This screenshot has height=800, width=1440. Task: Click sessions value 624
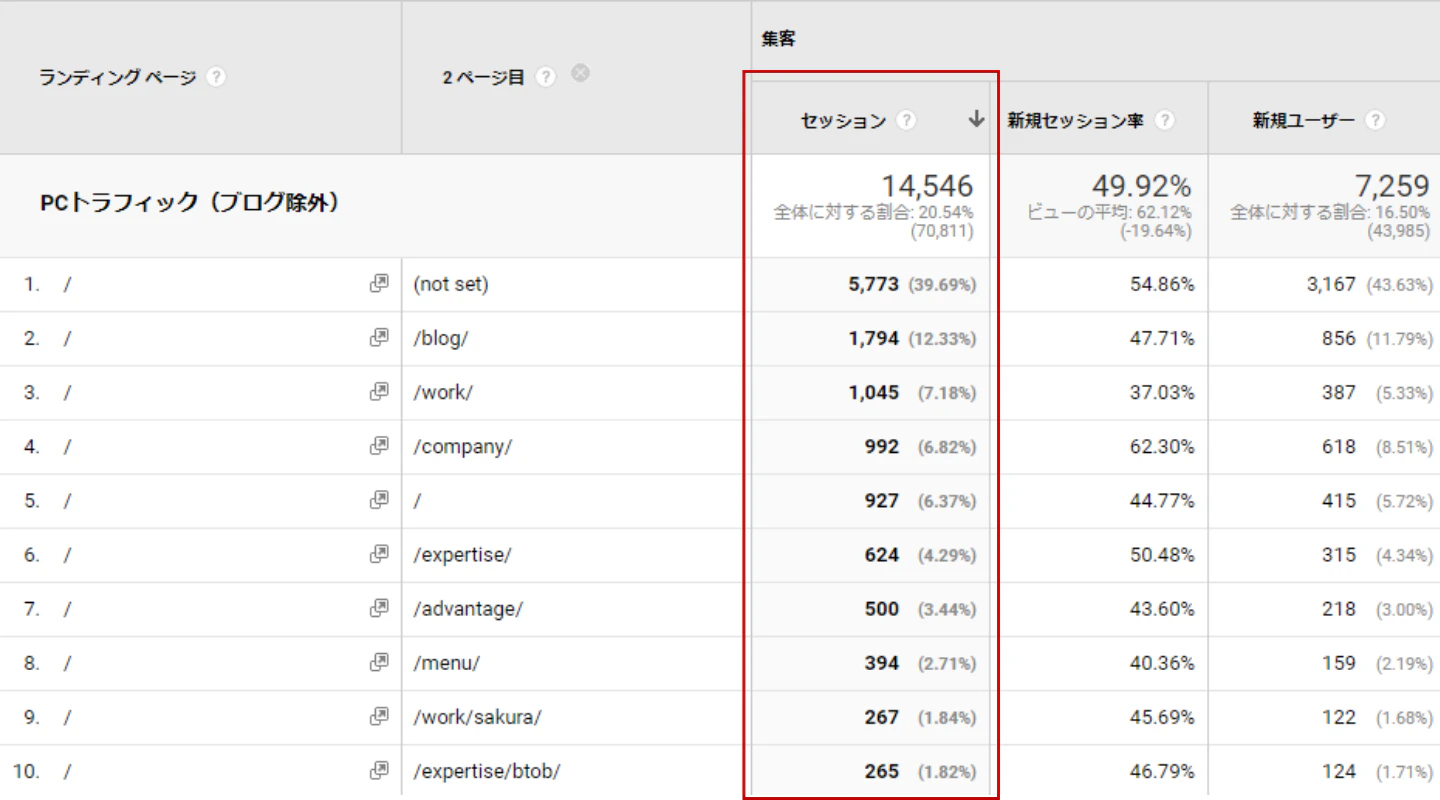[882, 554]
